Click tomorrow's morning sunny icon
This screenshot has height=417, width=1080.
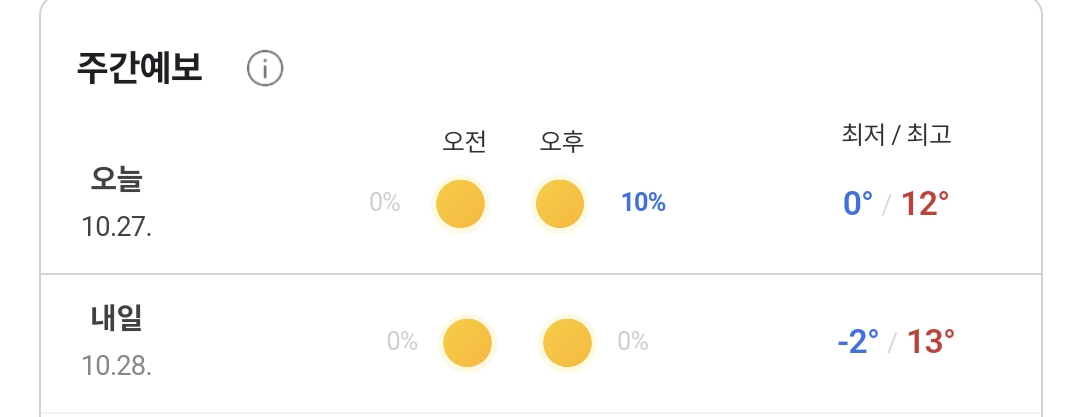[x=468, y=343]
